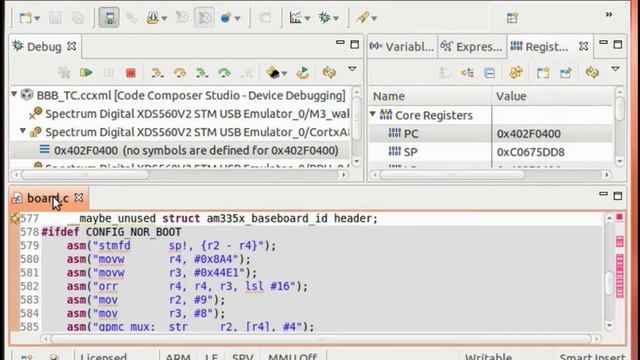640x360 pixels.
Task: Click the Step Into icon
Action: click(158, 73)
